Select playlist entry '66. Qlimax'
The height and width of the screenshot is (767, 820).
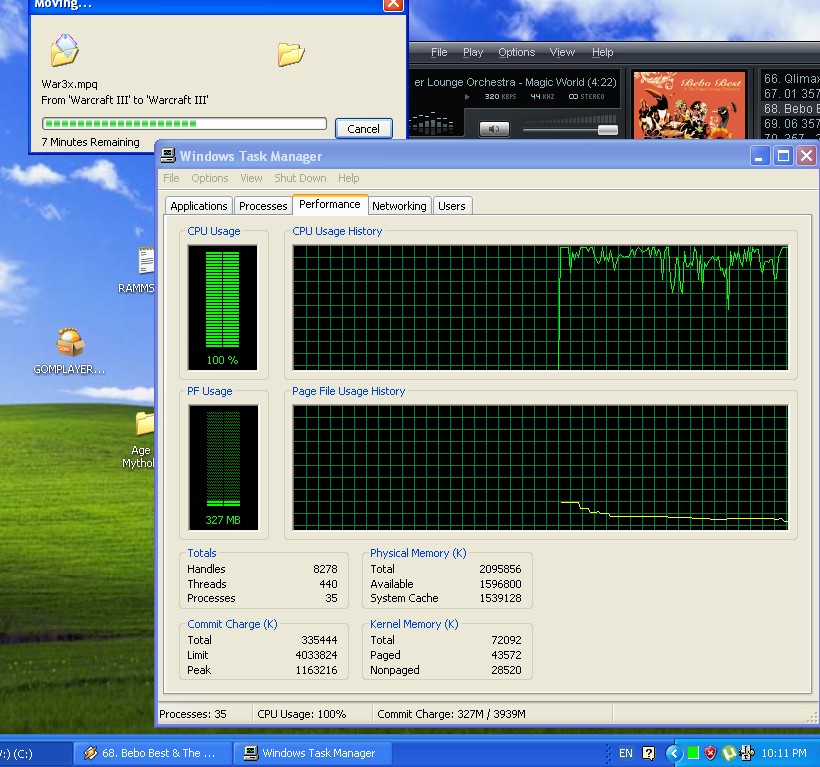coord(791,79)
